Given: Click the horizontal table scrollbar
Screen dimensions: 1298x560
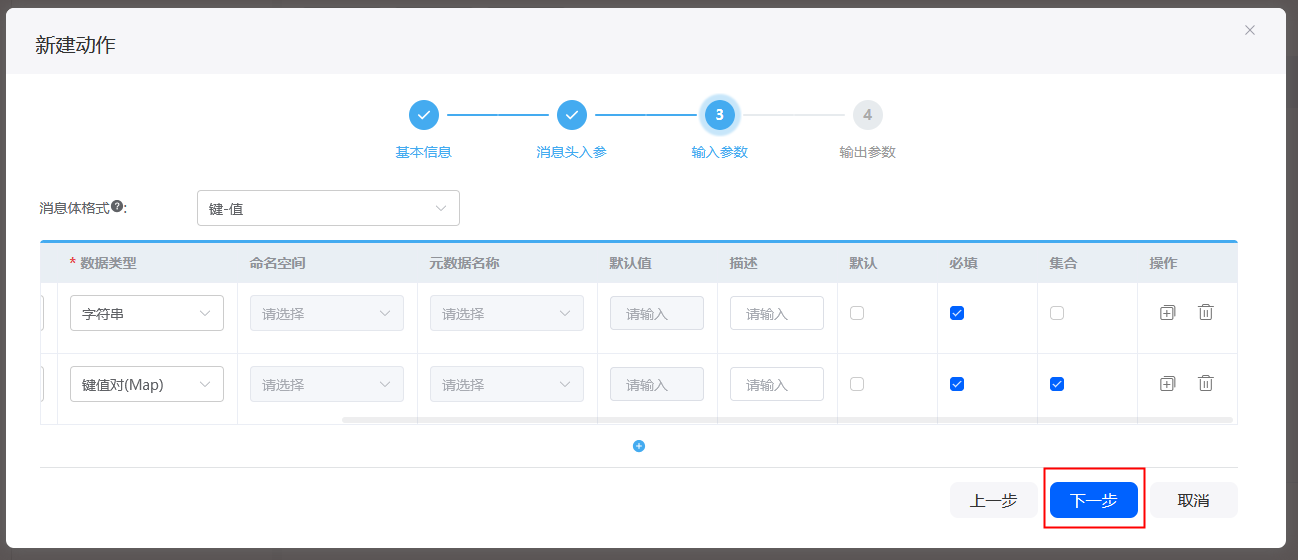Looking at the screenshot, I should (x=789, y=420).
